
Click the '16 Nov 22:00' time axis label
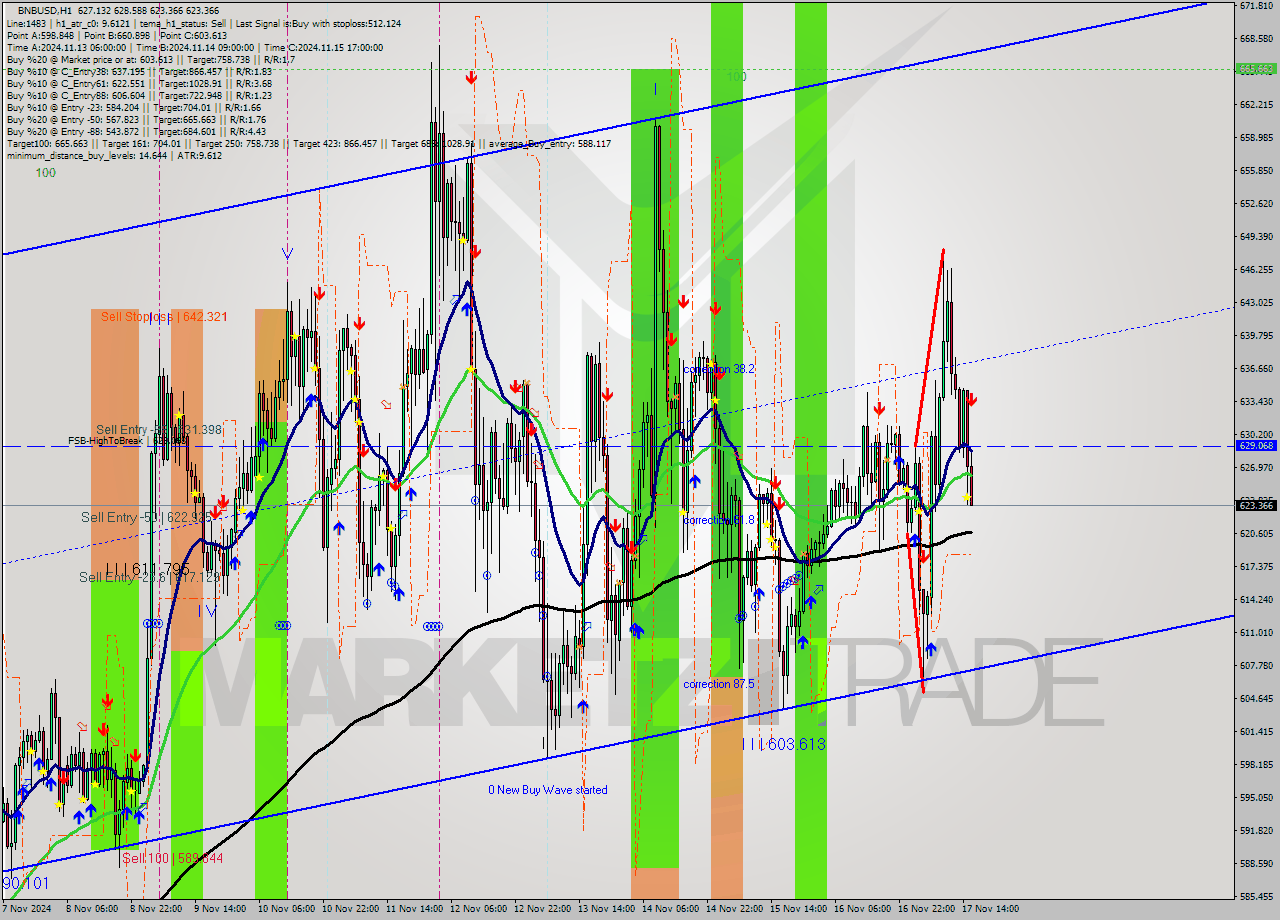[925, 909]
